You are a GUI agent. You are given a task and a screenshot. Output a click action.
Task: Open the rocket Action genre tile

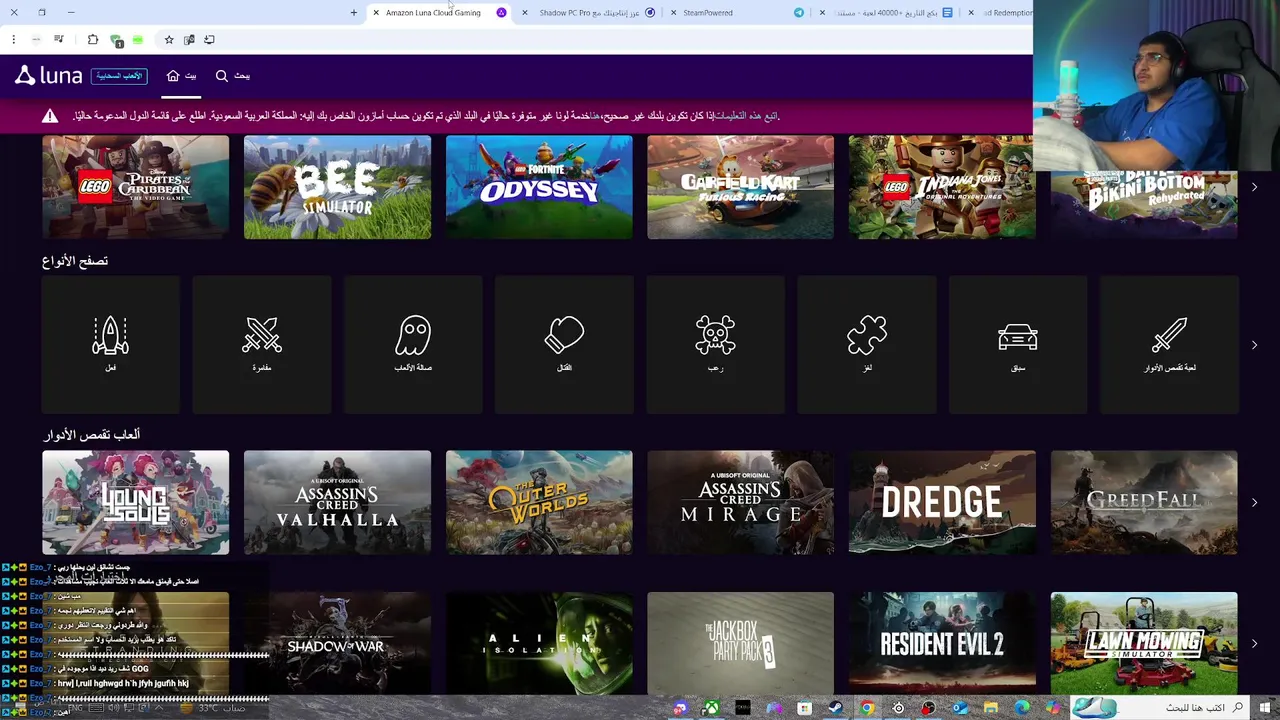click(x=111, y=345)
